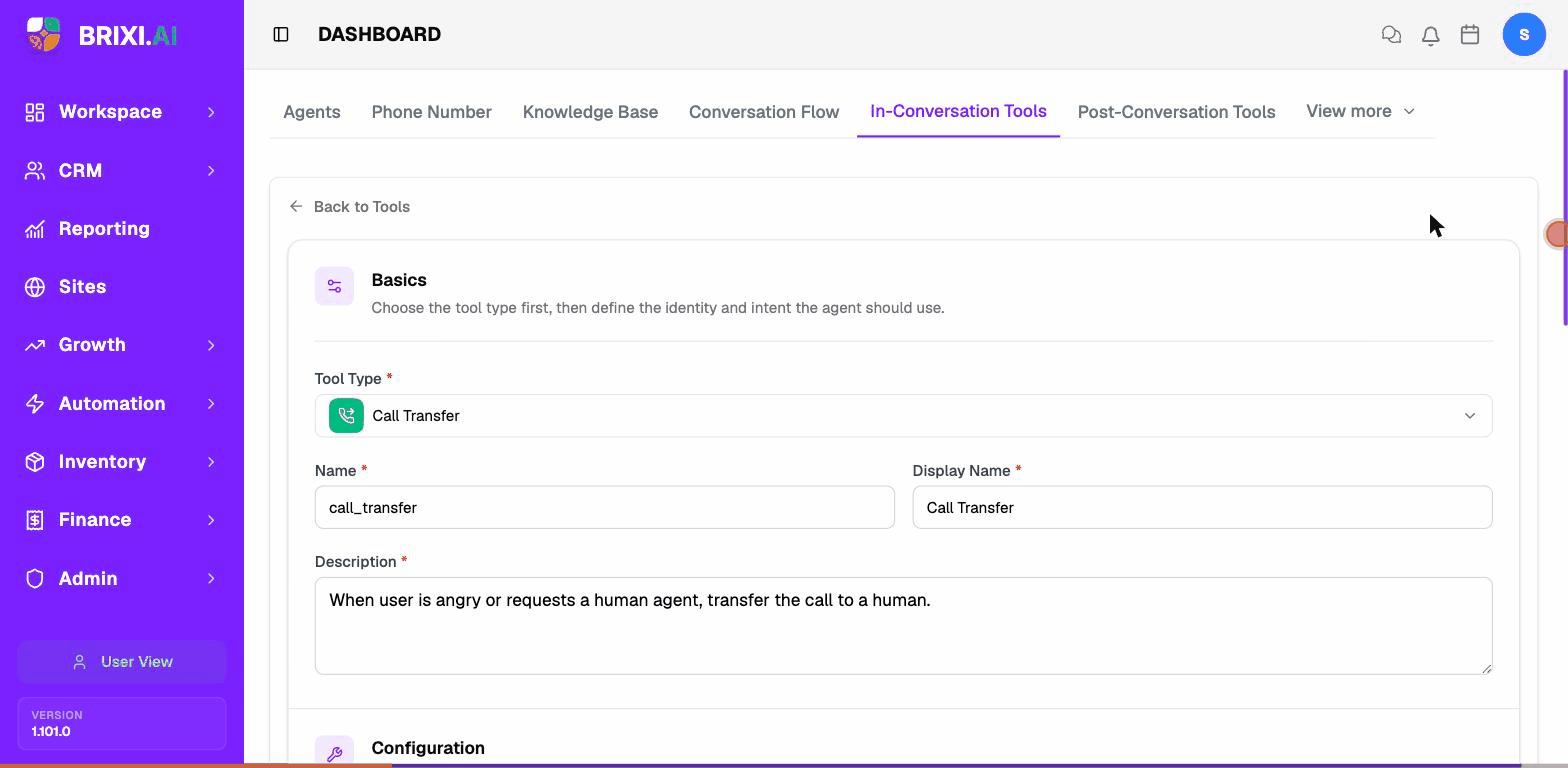Click the Description text area
The height and width of the screenshot is (768, 1568).
point(903,626)
